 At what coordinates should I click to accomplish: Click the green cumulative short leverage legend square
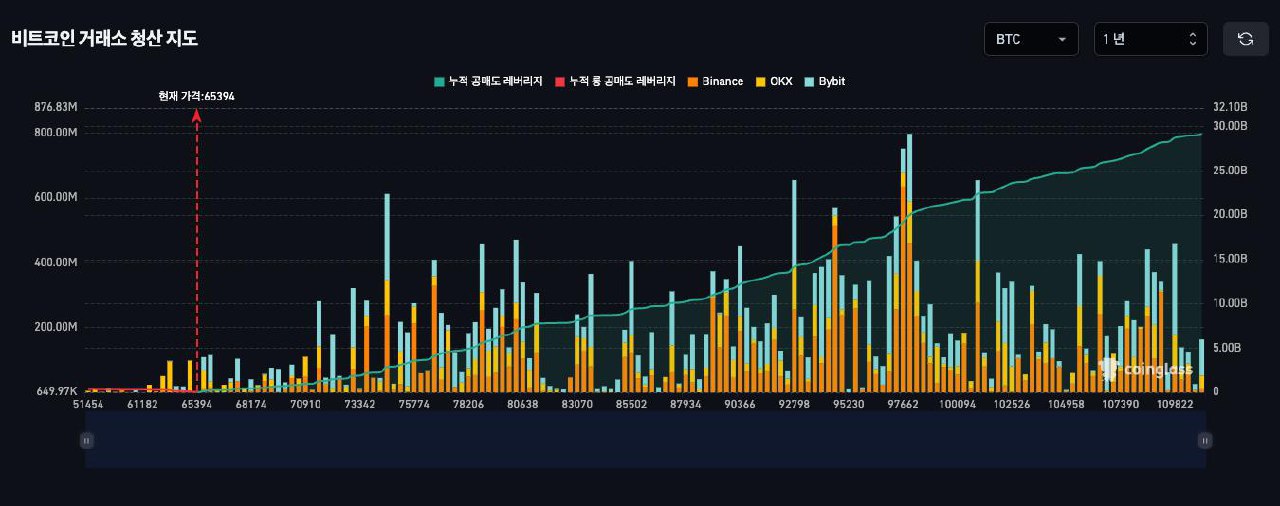point(439,81)
